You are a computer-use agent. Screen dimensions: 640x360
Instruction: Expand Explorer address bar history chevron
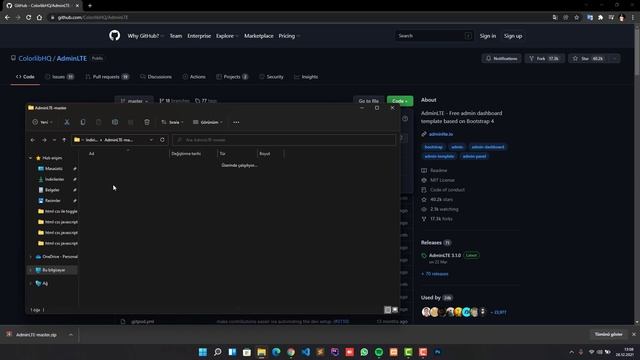click(151, 140)
